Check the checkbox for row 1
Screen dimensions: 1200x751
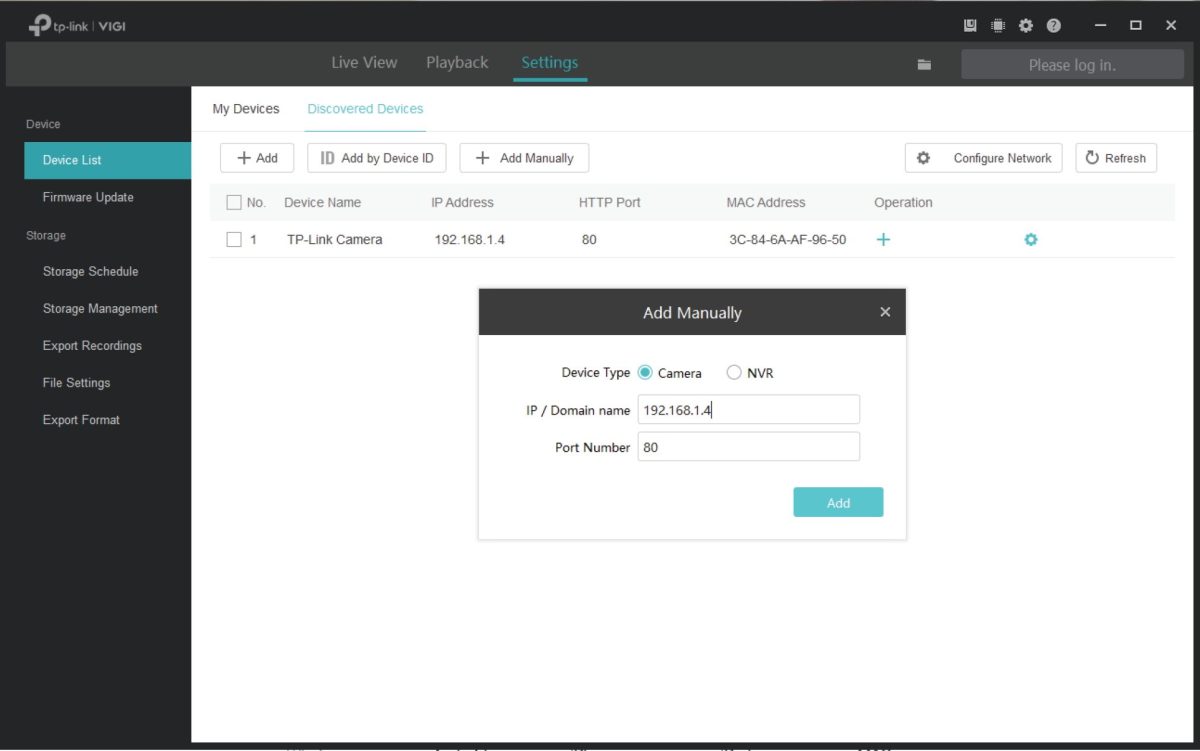[234, 239]
